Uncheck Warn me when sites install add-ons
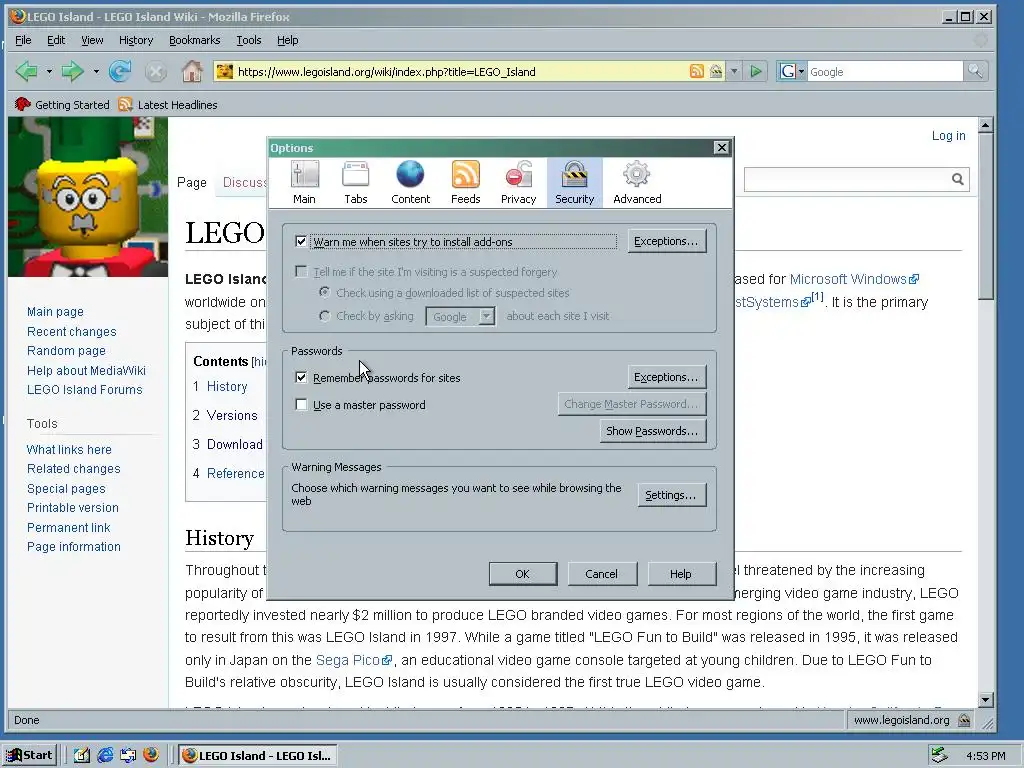 [301, 241]
